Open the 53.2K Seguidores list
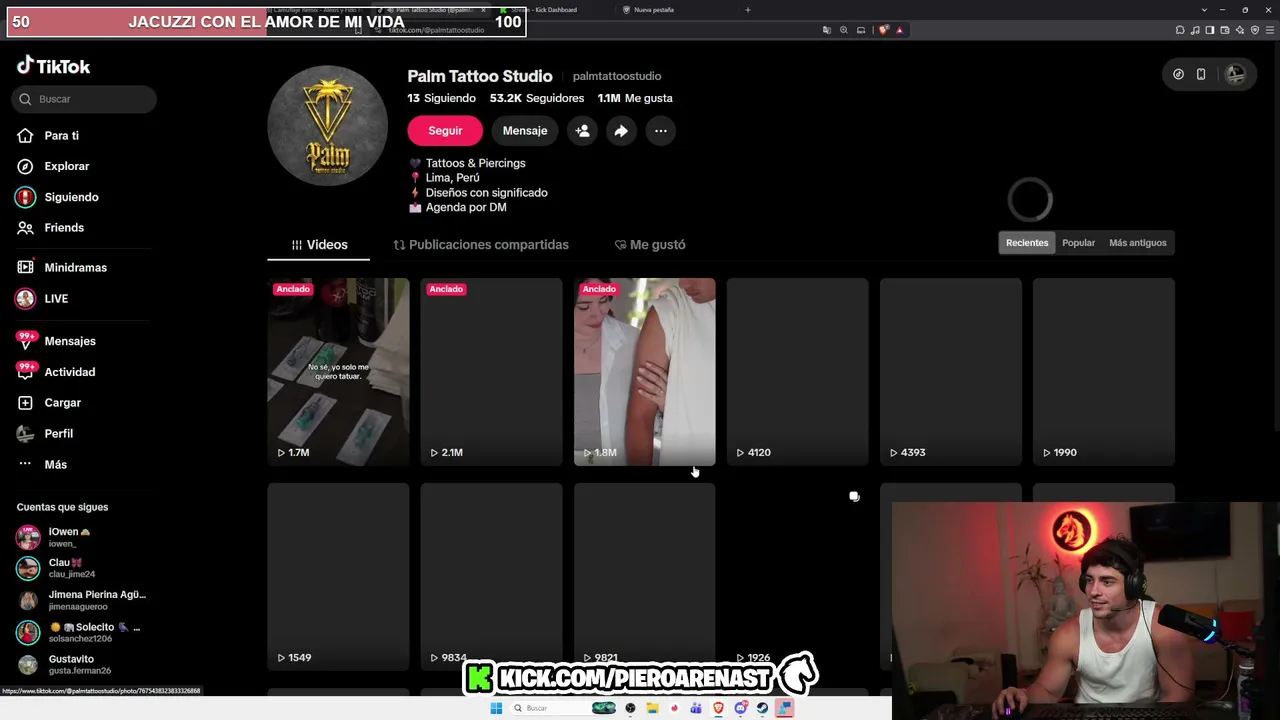Image resolution: width=1280 pixels, height=720 pixels. pos(537,98)
